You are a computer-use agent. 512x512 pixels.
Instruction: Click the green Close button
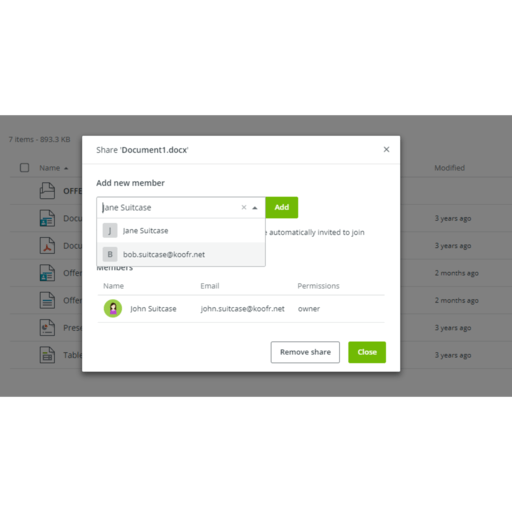pyautogui.click(x=367, y=352)
